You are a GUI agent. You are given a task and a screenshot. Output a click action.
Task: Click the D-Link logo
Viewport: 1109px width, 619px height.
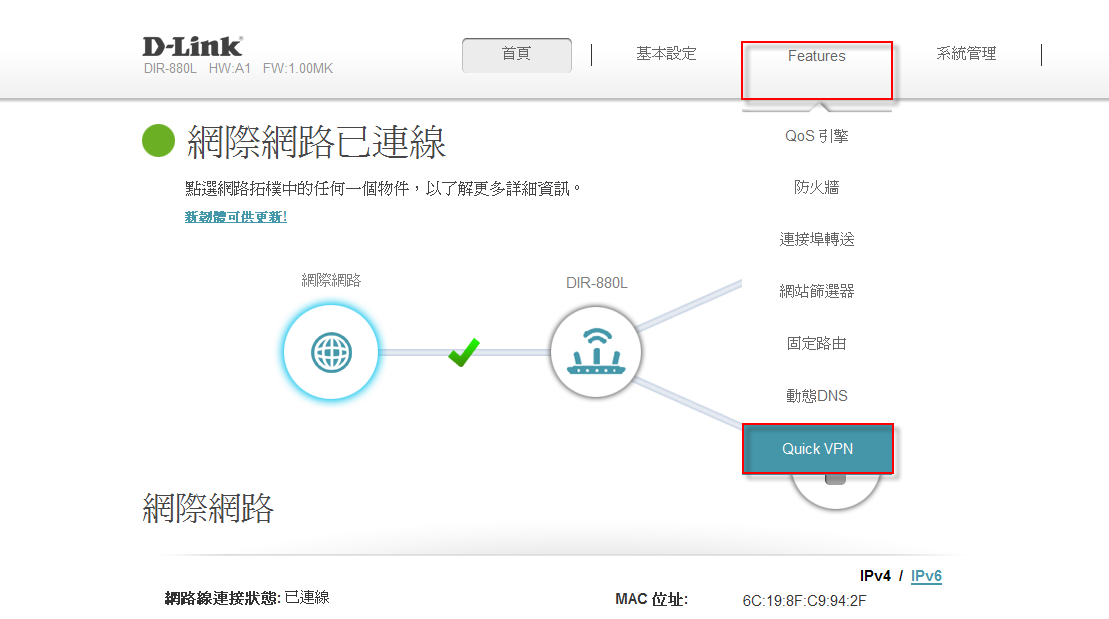tap(192, 47)
